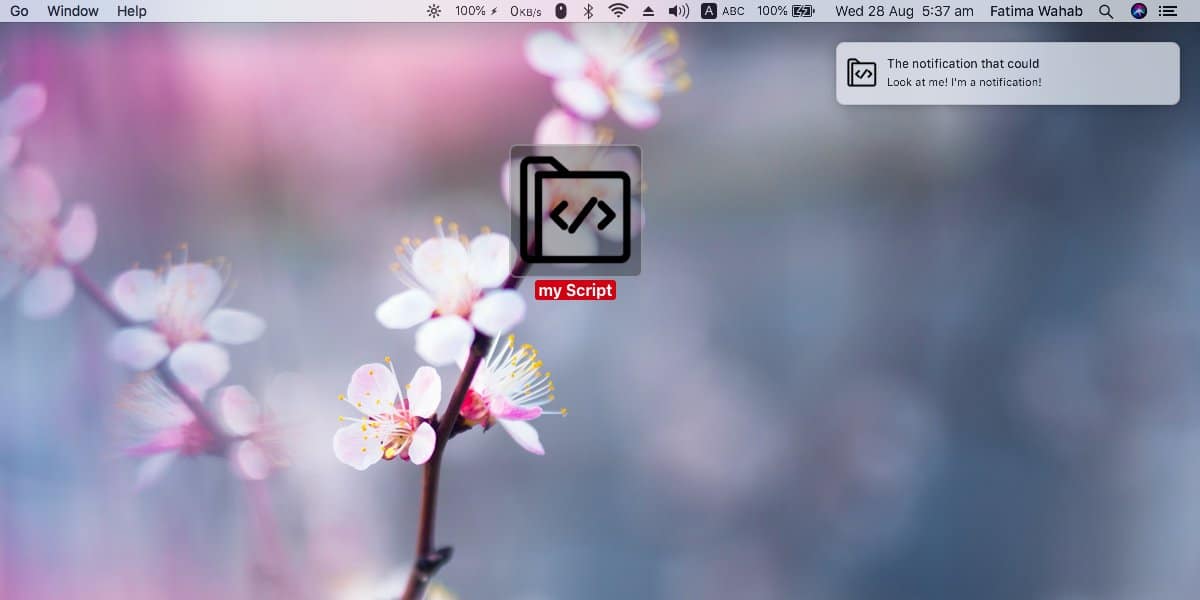Click the battery status icon

pyautogui.click(x=803, y=11)
